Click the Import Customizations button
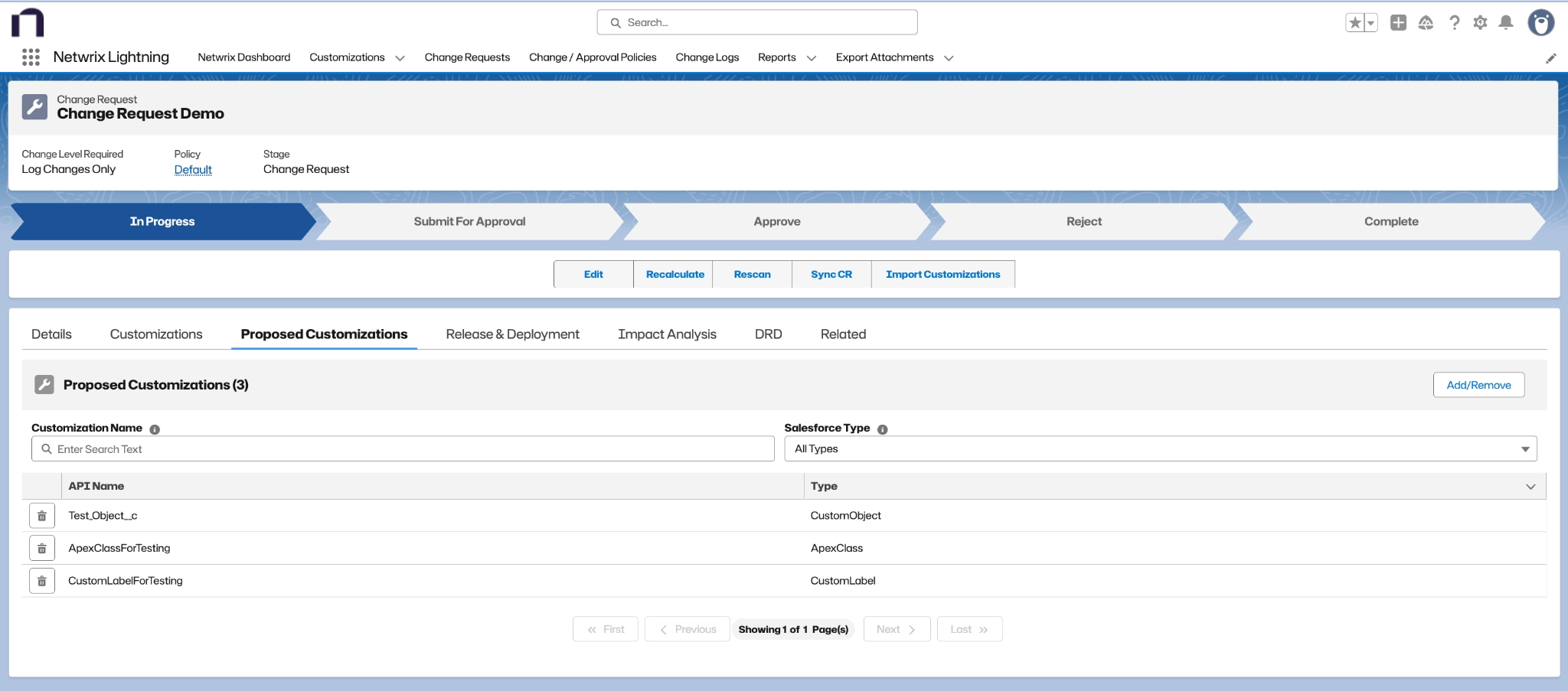The height and width of the screenshot is (691, 1568). [942, 274]
